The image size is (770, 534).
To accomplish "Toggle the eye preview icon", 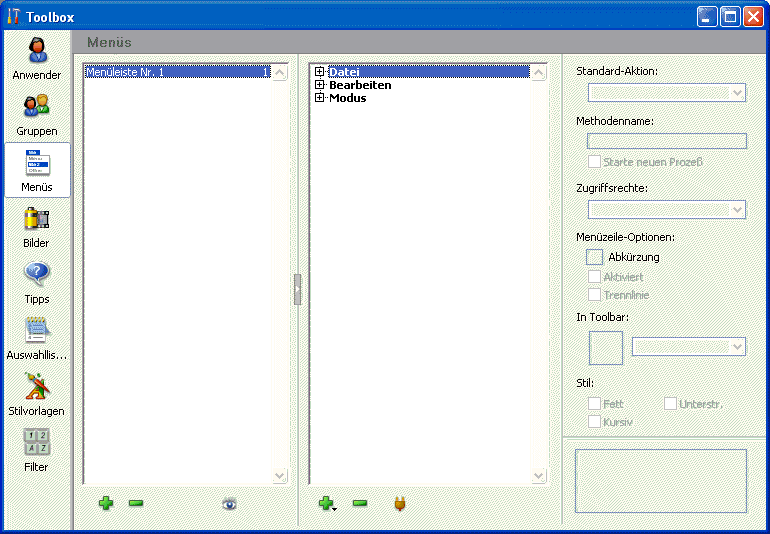I will (230, 504).
